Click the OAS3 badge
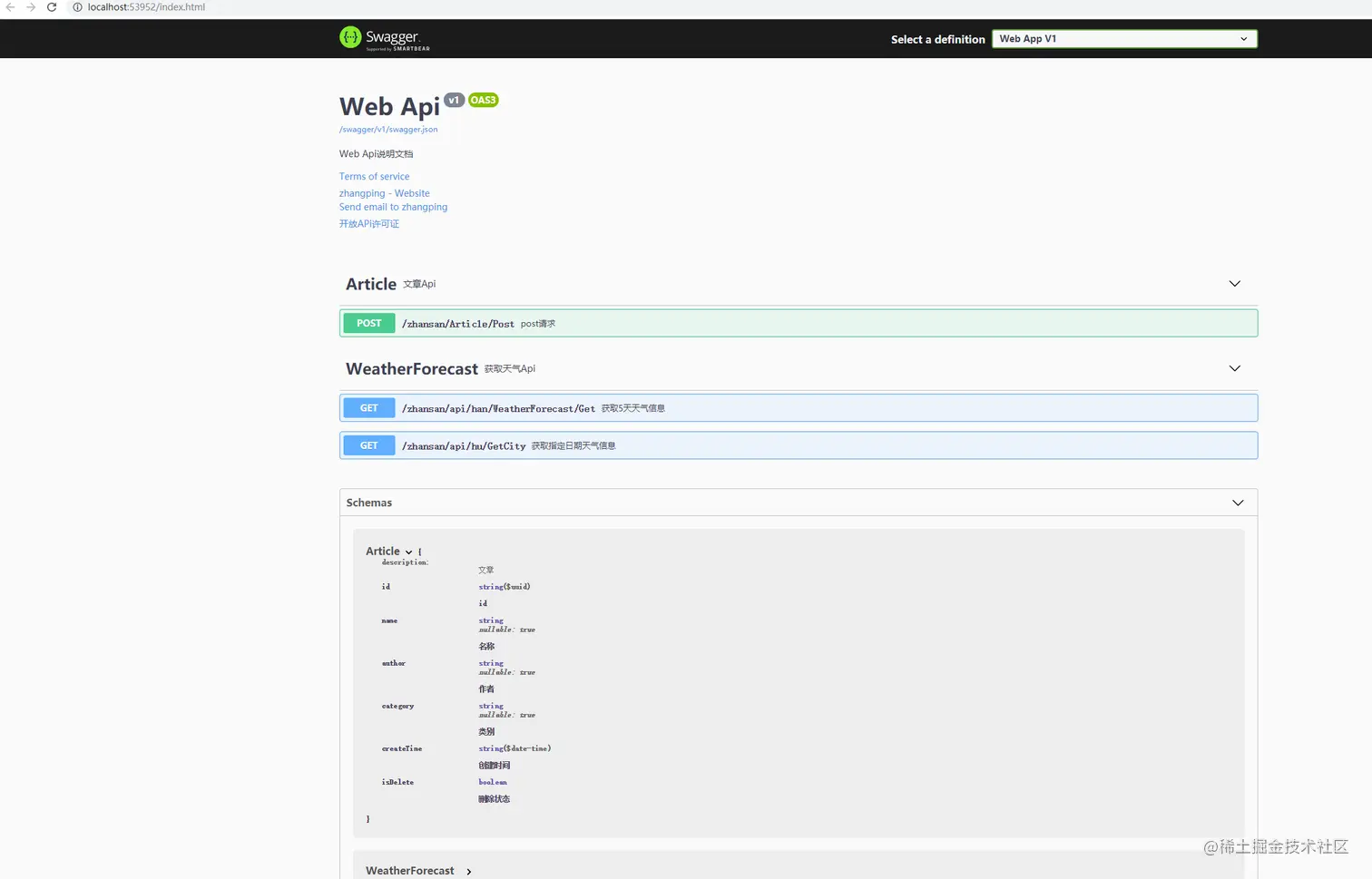 pos(484,100)
